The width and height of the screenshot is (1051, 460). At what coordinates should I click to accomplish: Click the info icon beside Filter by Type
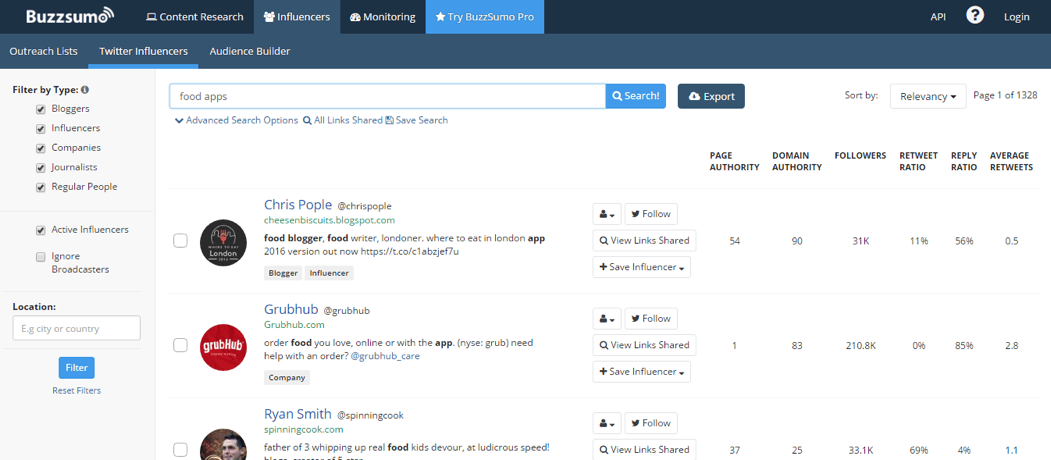click(x=85, y=90)
